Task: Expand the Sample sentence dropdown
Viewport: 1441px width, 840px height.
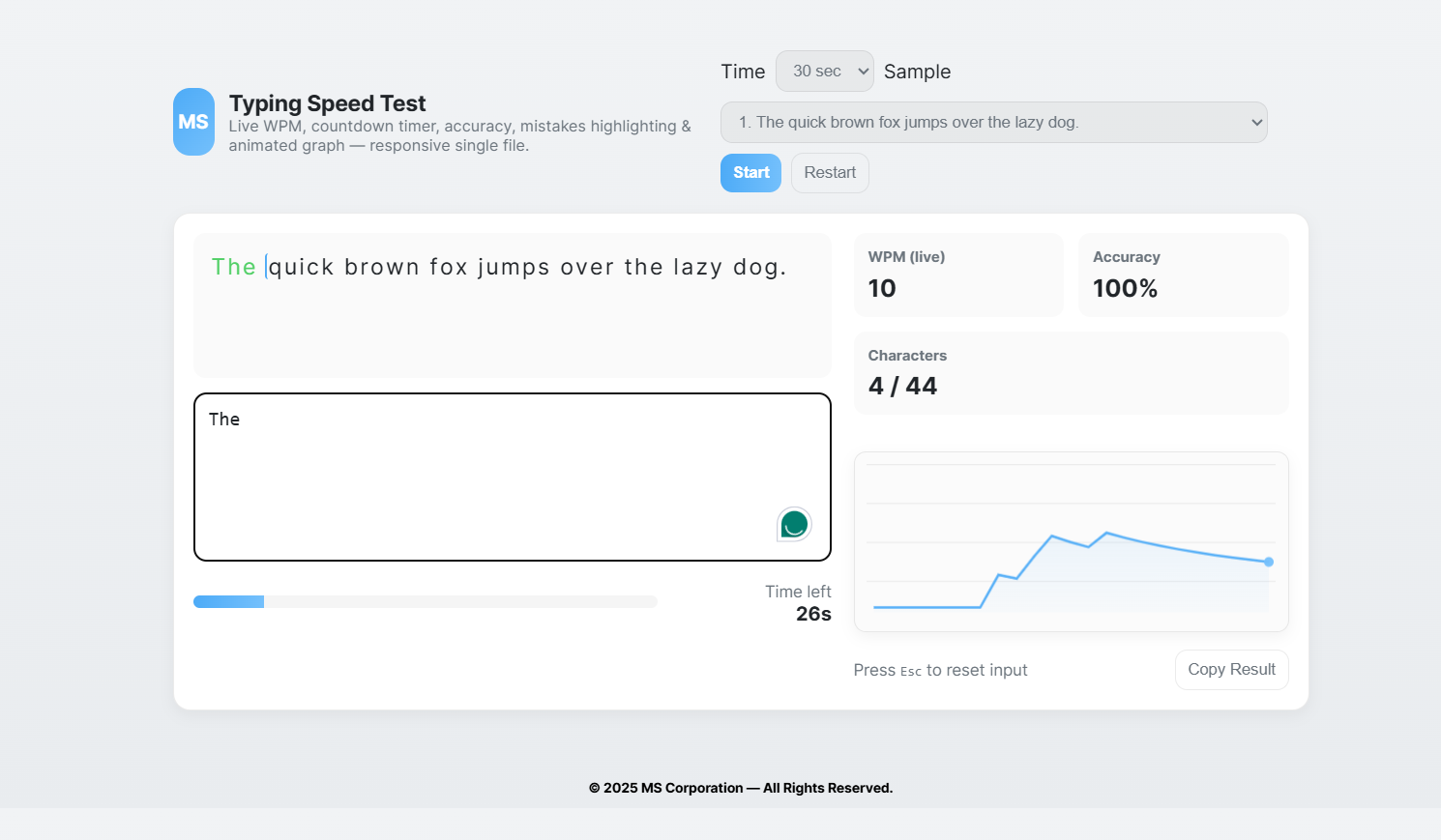Action: point(993,123)
